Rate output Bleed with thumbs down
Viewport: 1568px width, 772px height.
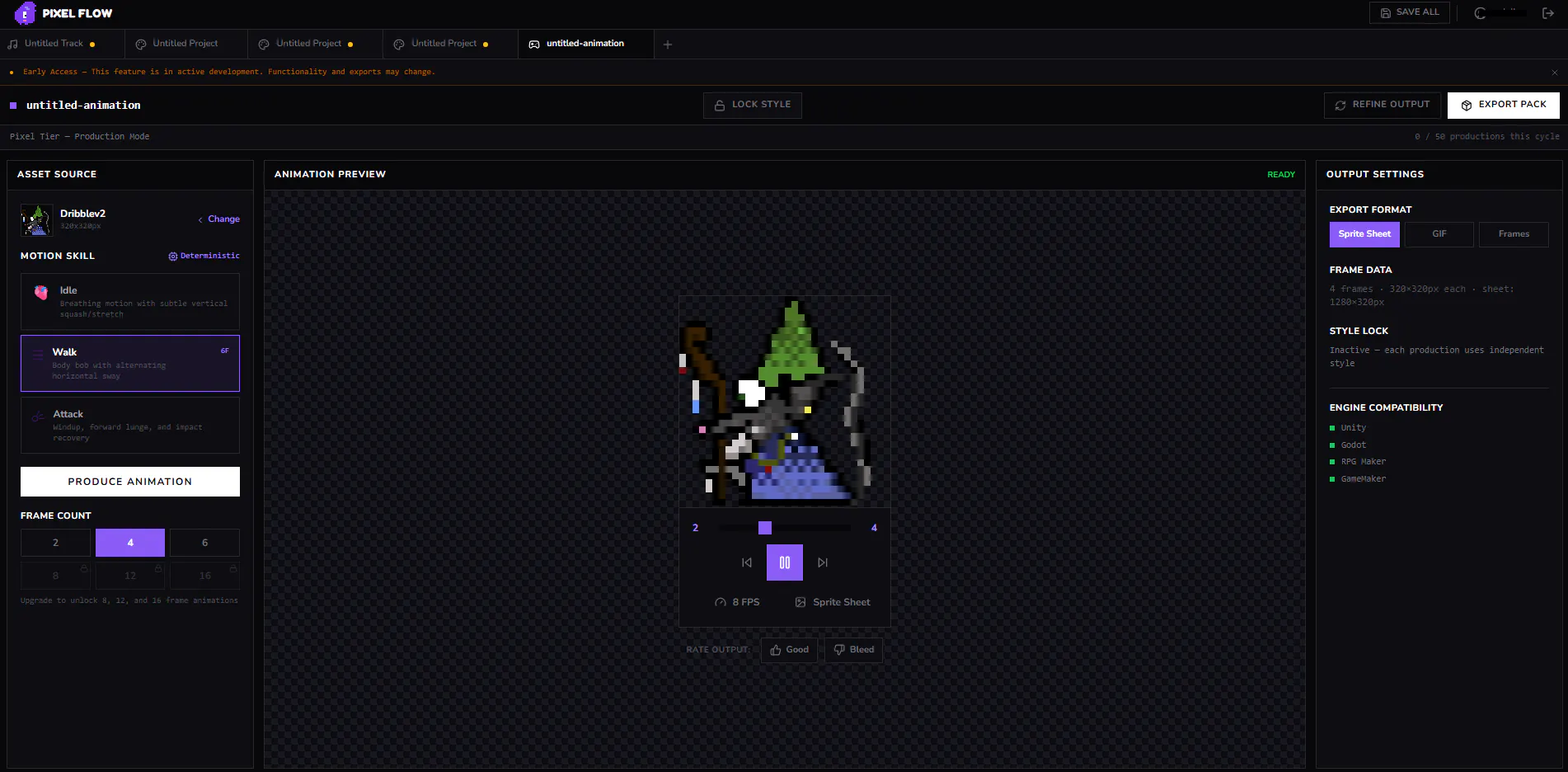coord(854,650)
